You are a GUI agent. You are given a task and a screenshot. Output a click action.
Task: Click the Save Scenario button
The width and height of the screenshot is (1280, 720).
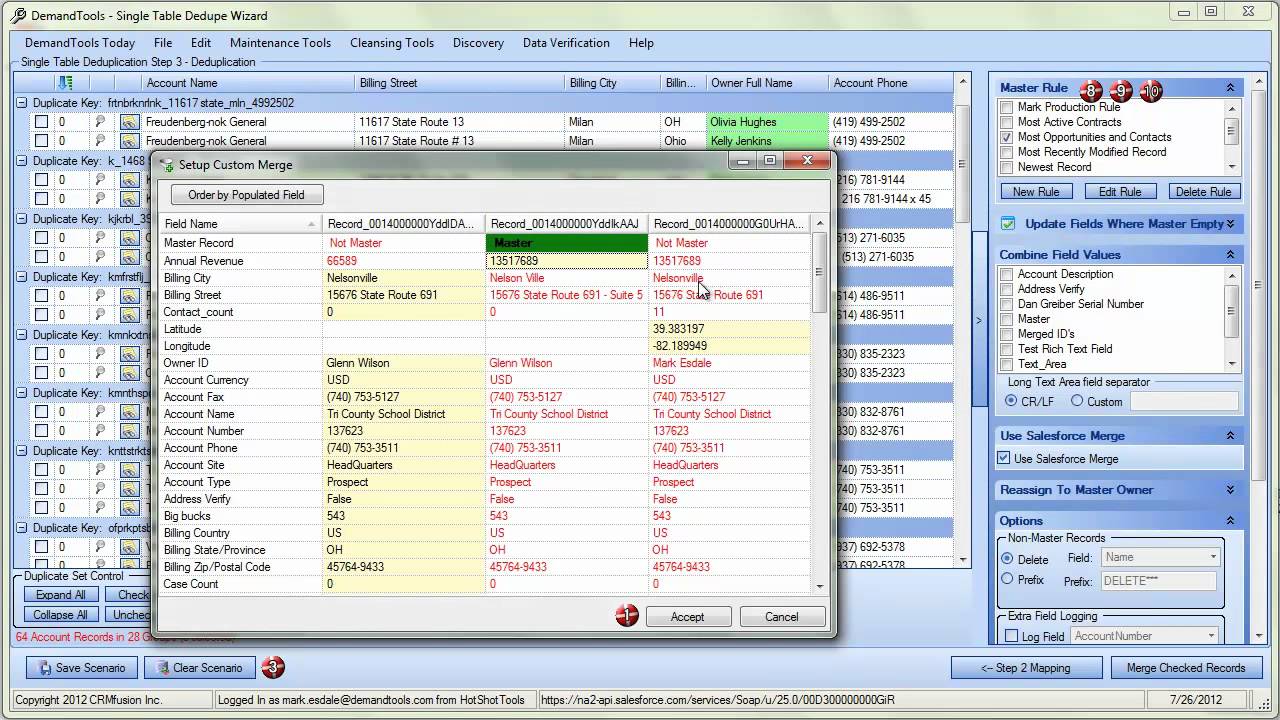pyautogui.click(x=82, y=668)
